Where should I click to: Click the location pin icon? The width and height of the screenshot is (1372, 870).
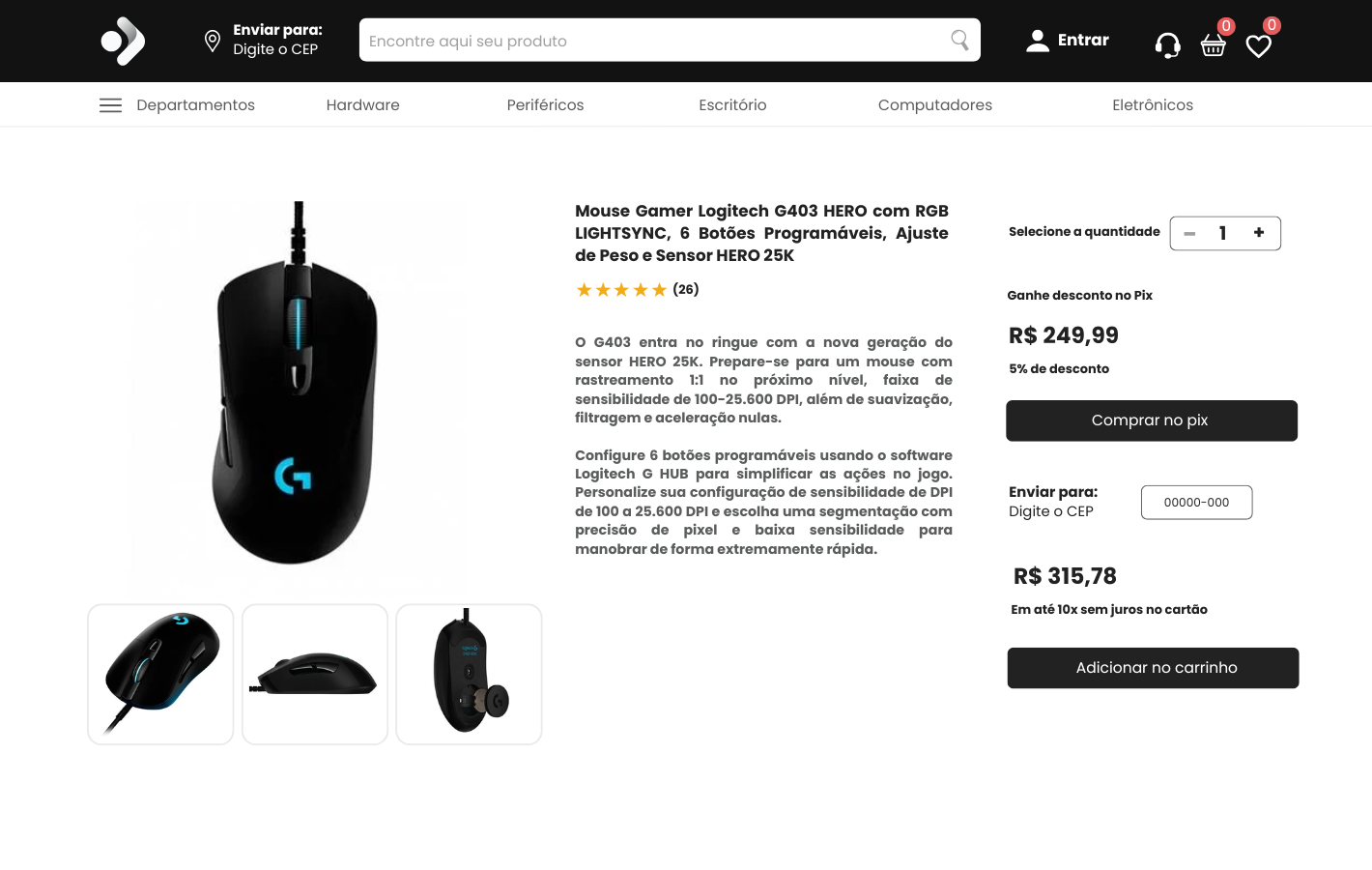coord(213,41)
